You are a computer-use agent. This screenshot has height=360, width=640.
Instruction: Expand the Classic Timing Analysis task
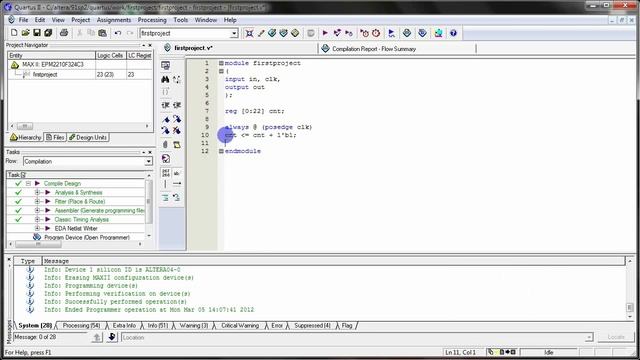click(37, 220)
